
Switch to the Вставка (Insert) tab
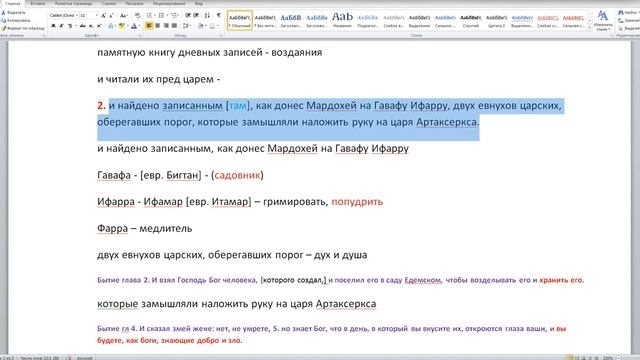tap(38, 4)
